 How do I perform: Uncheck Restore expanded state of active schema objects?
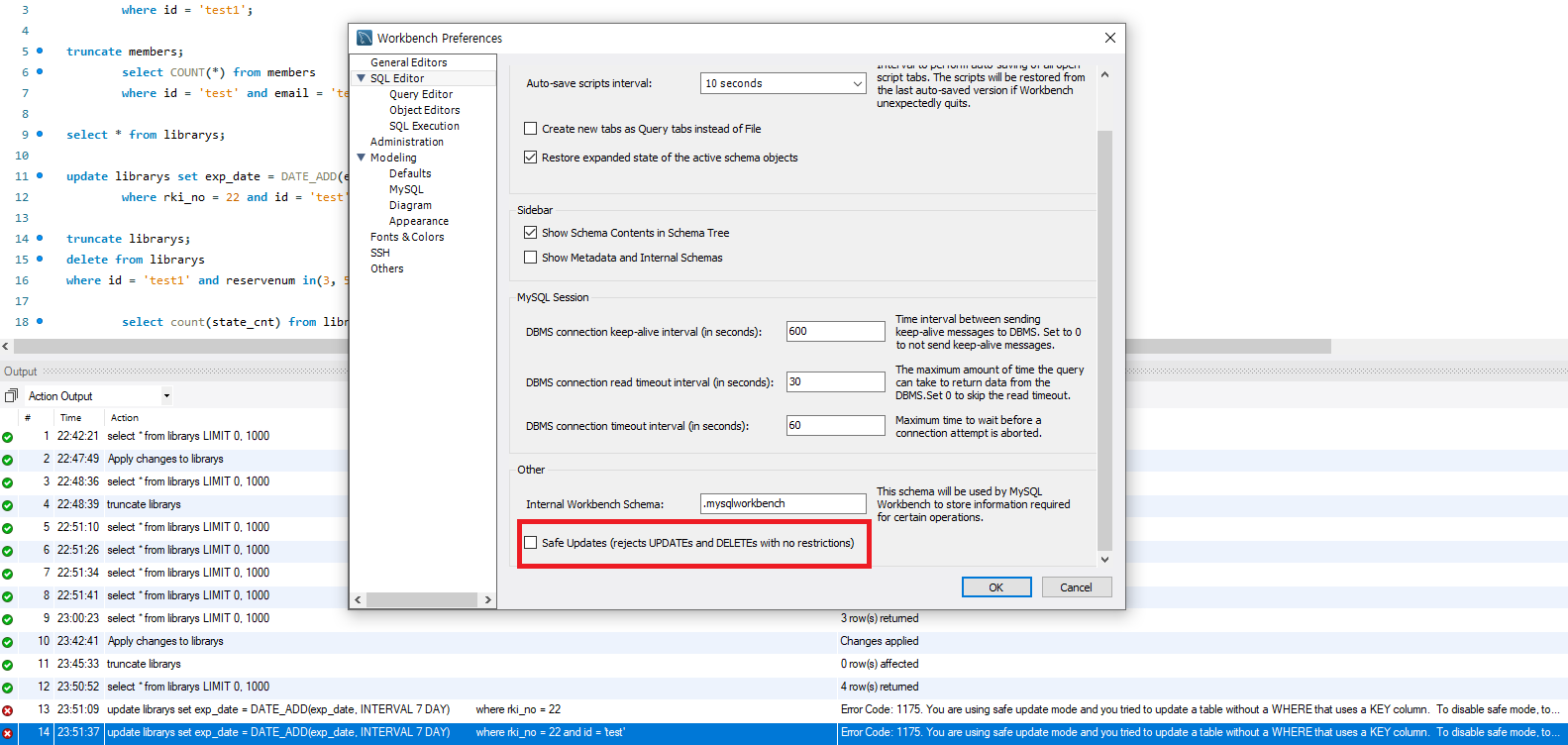[531, 158]
